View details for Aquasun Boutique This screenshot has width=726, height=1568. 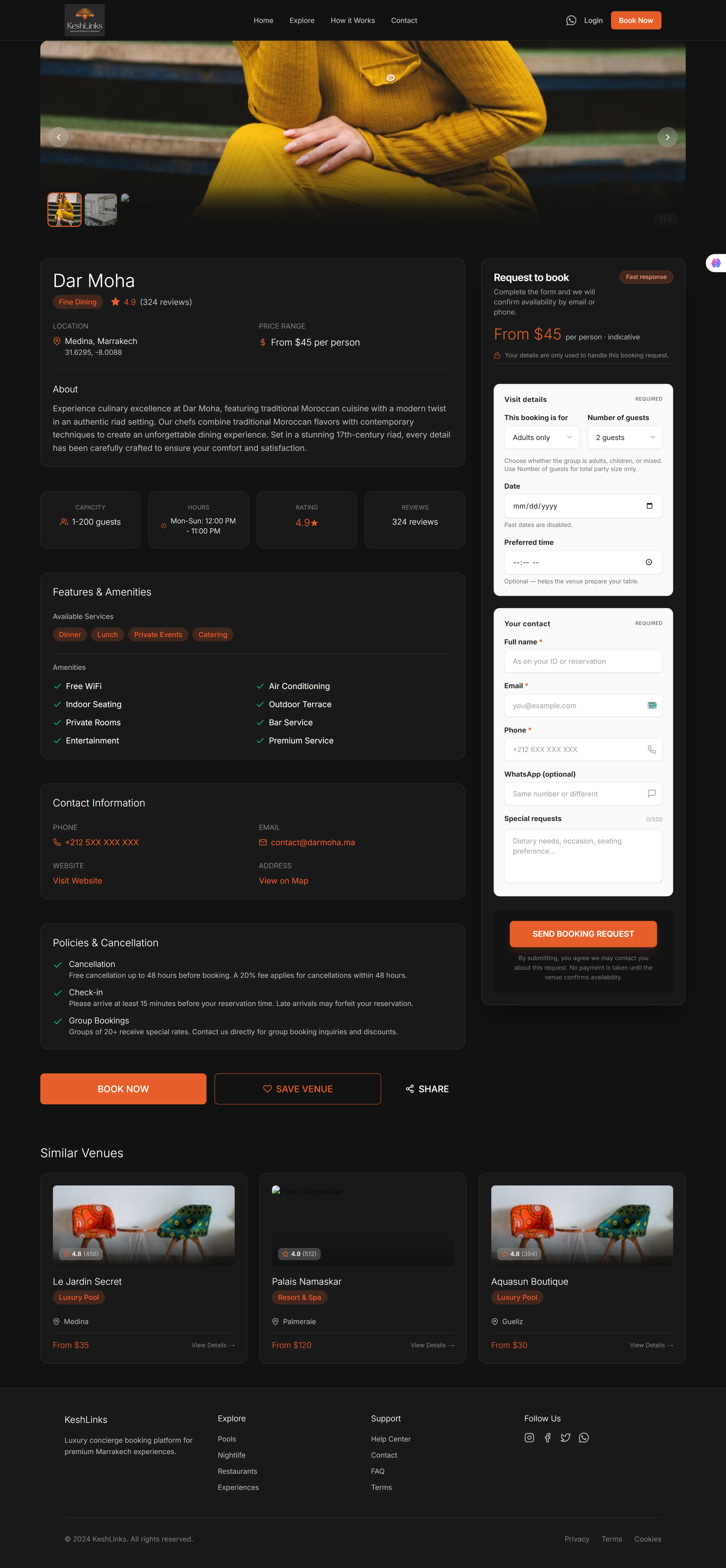pos(652,1345)
